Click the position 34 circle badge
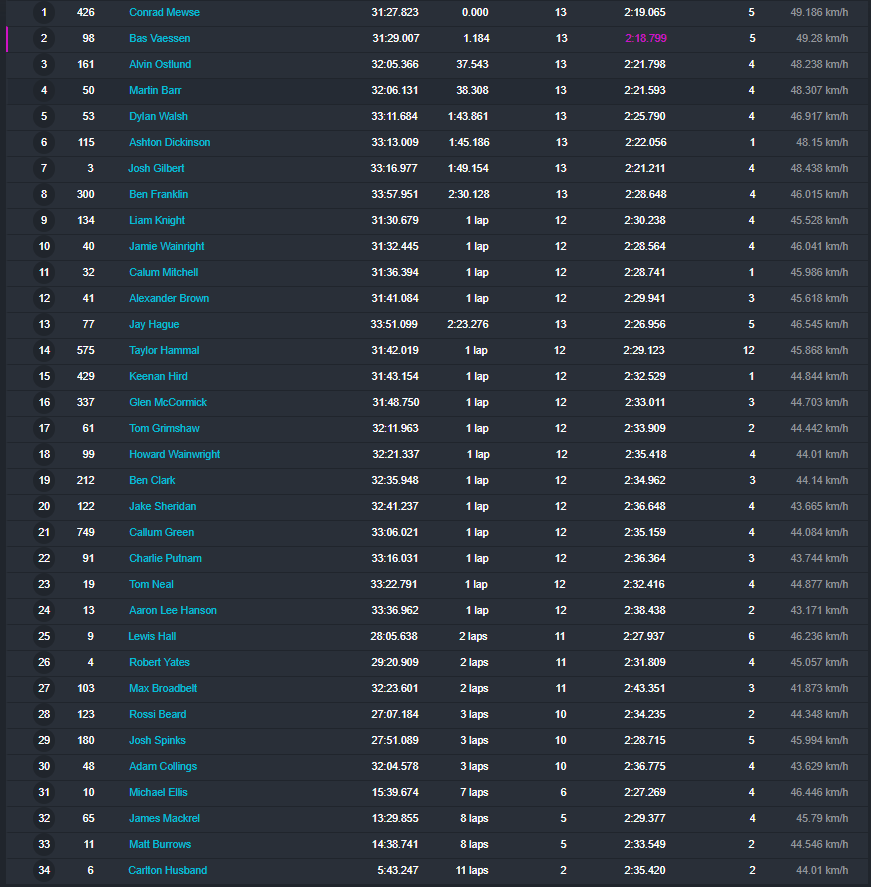 (44, 870)
